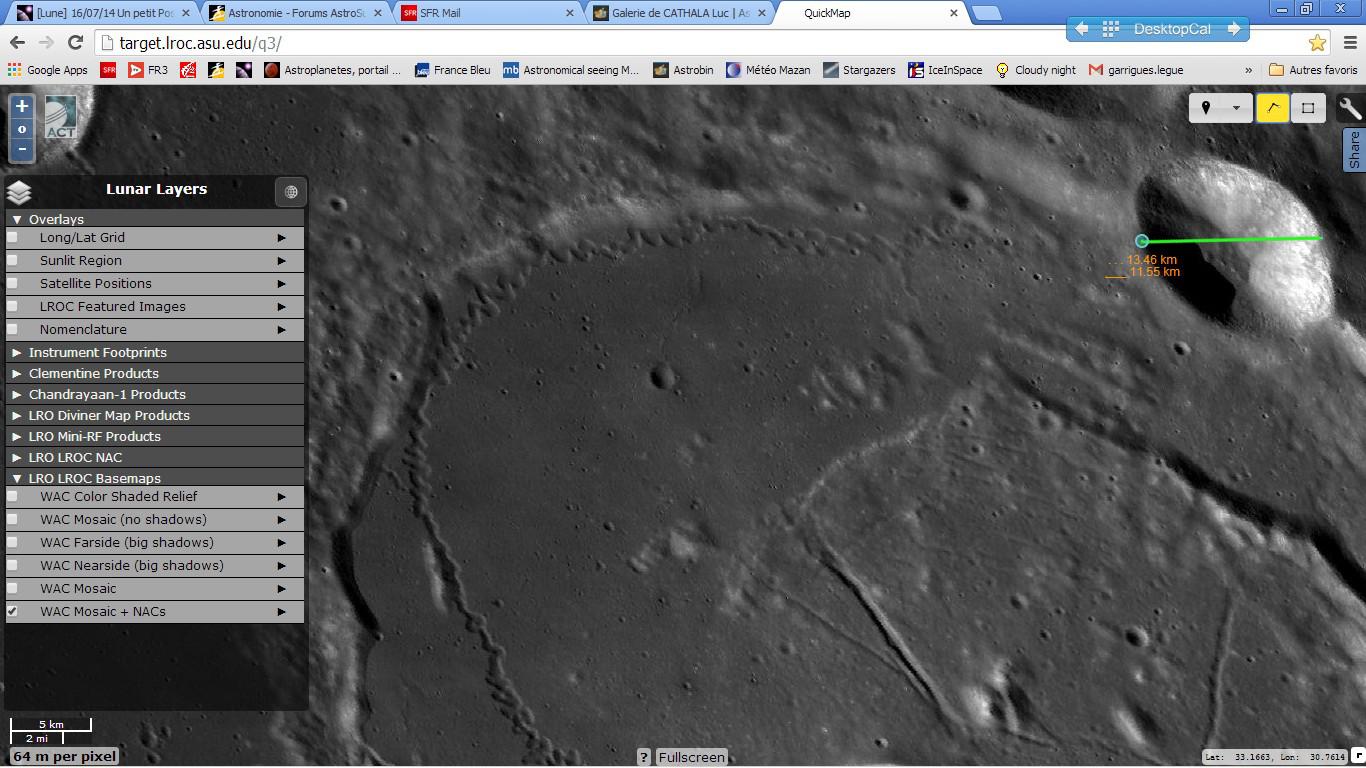Open a new browser tab

click(x=986, y=13)
